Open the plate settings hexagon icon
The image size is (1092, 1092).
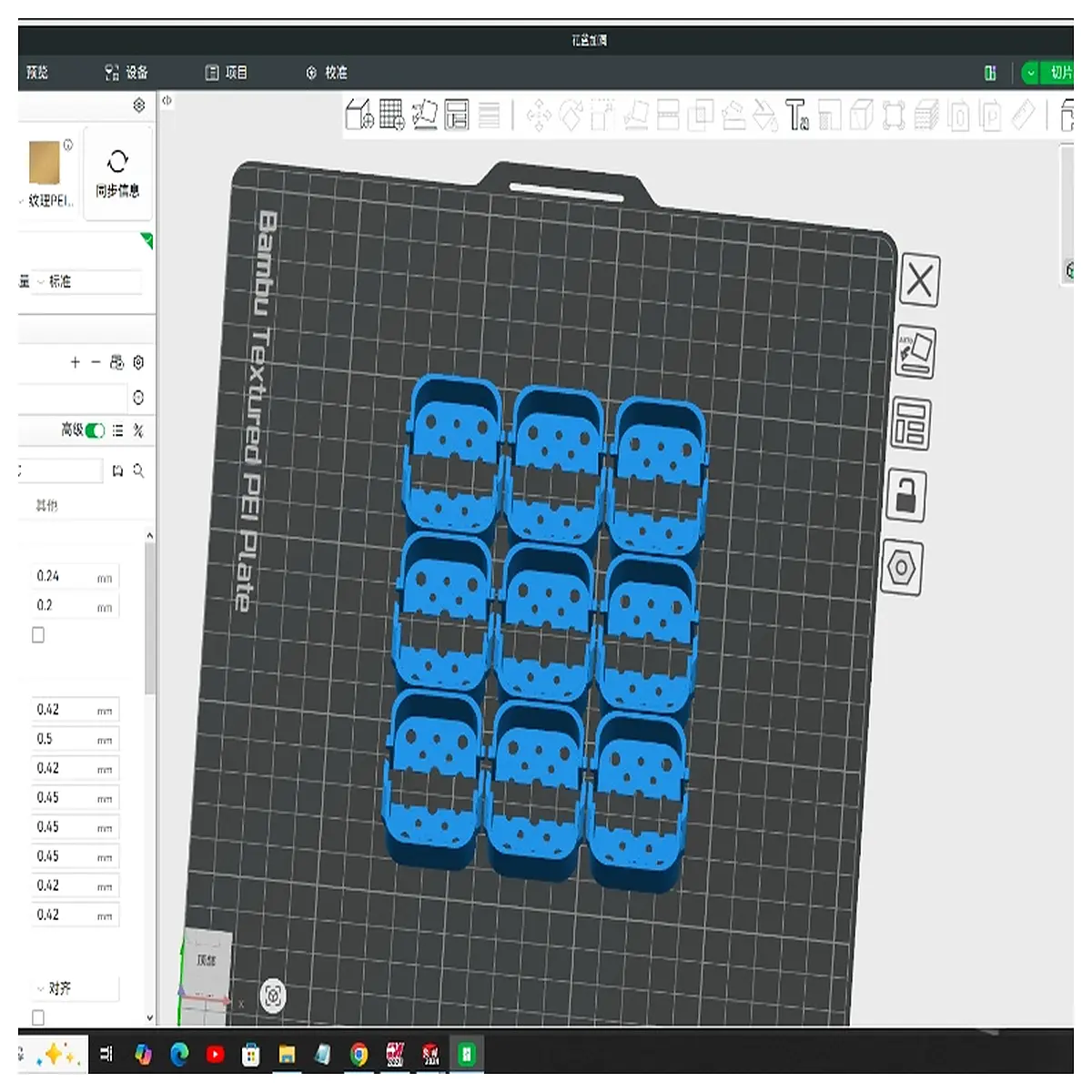click(x=901, y=568)
